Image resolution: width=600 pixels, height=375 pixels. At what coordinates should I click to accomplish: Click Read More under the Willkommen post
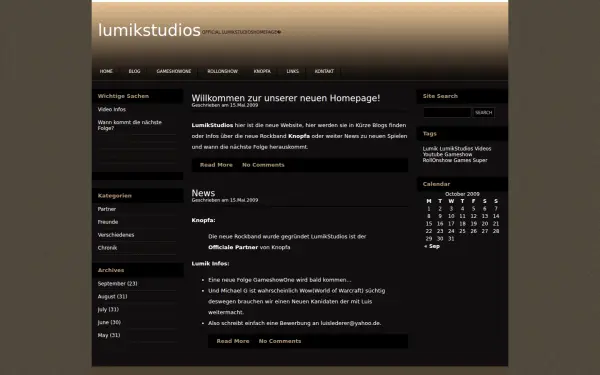click(216, 165)
